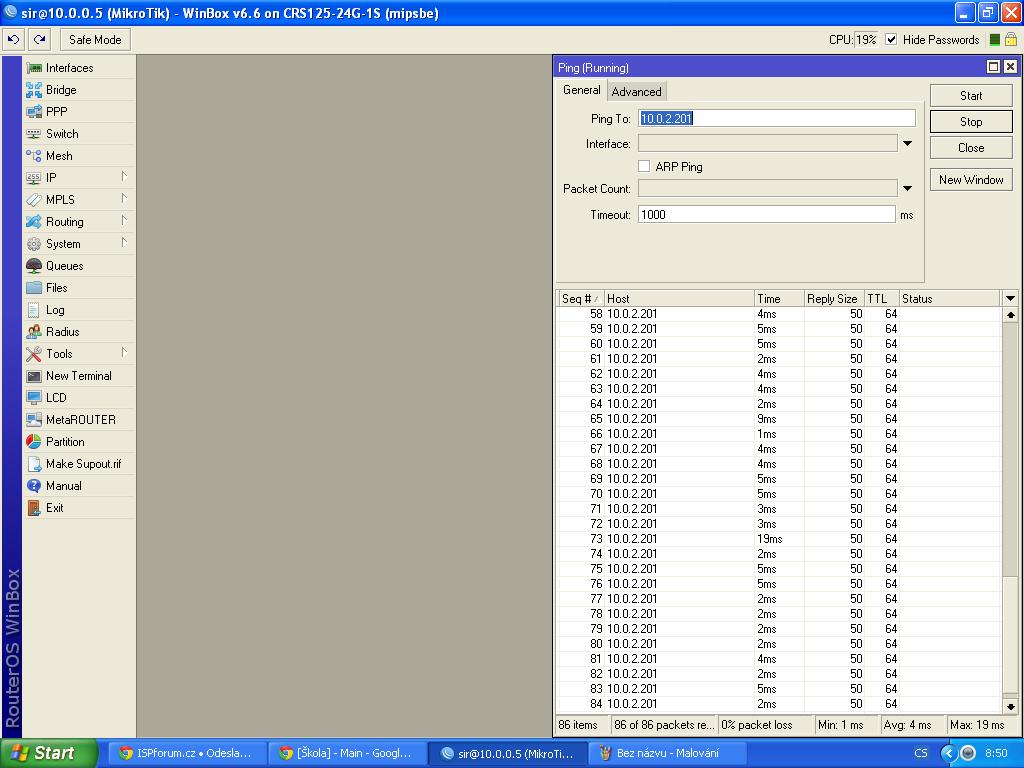Click the Ping To address field
Image resolution: width=1024 pixels, height=768 pixels.
pyautogui.click(x=776, y=118)
